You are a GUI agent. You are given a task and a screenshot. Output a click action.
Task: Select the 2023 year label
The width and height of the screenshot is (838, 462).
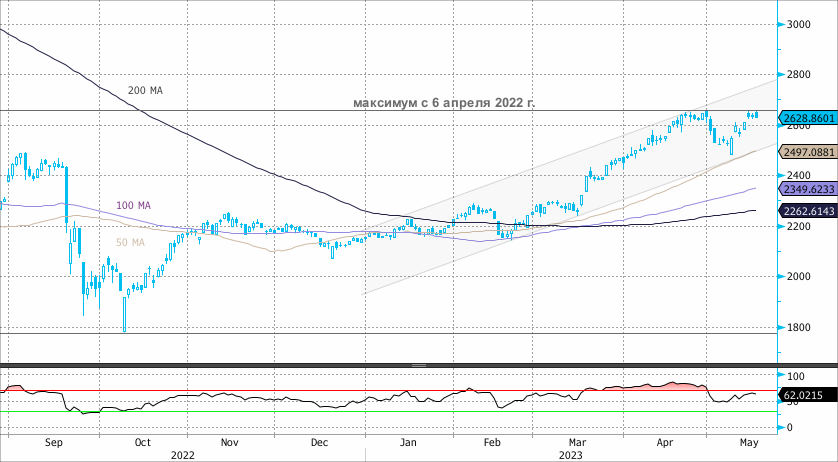[571, 454]
